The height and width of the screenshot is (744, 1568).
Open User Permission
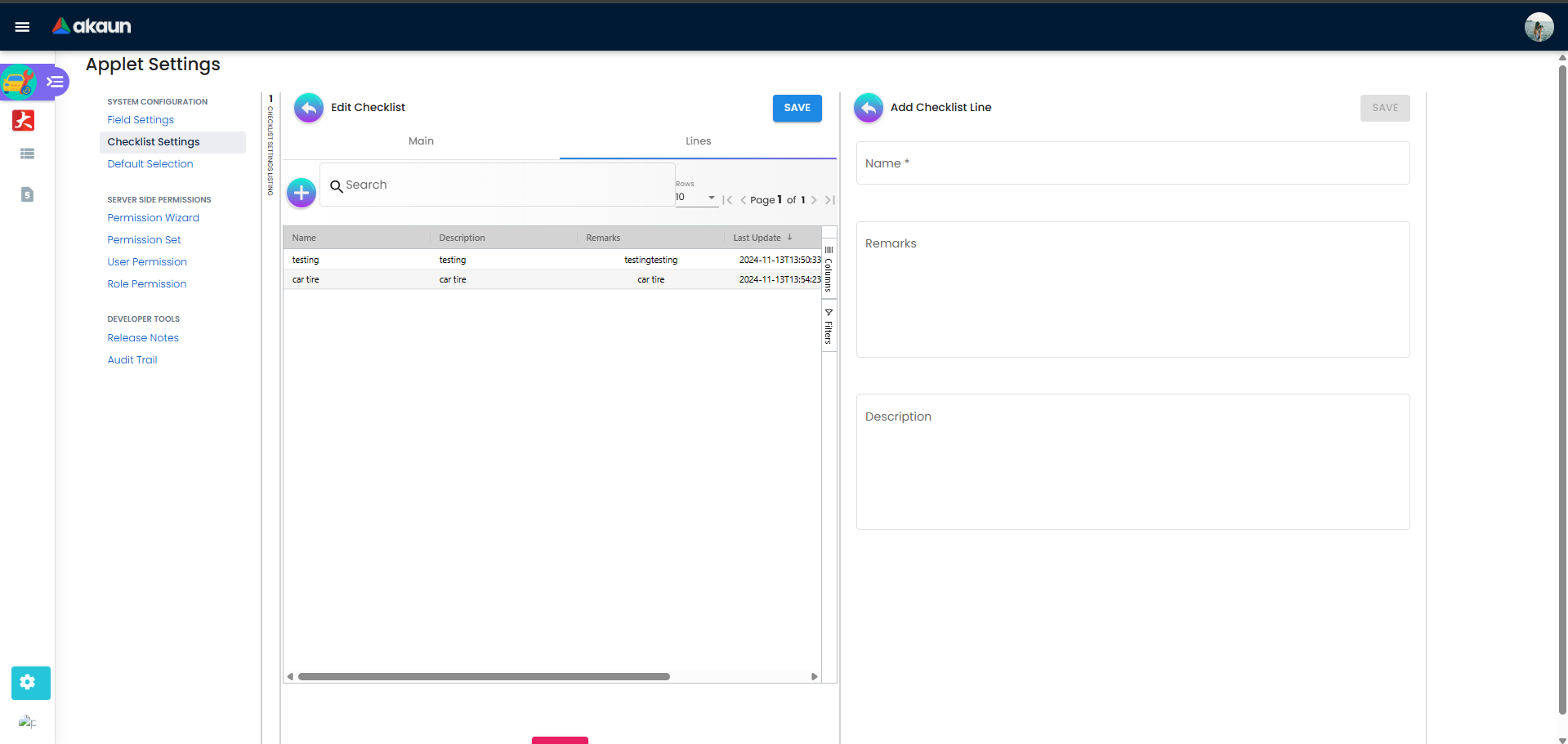tap(147, 262)
